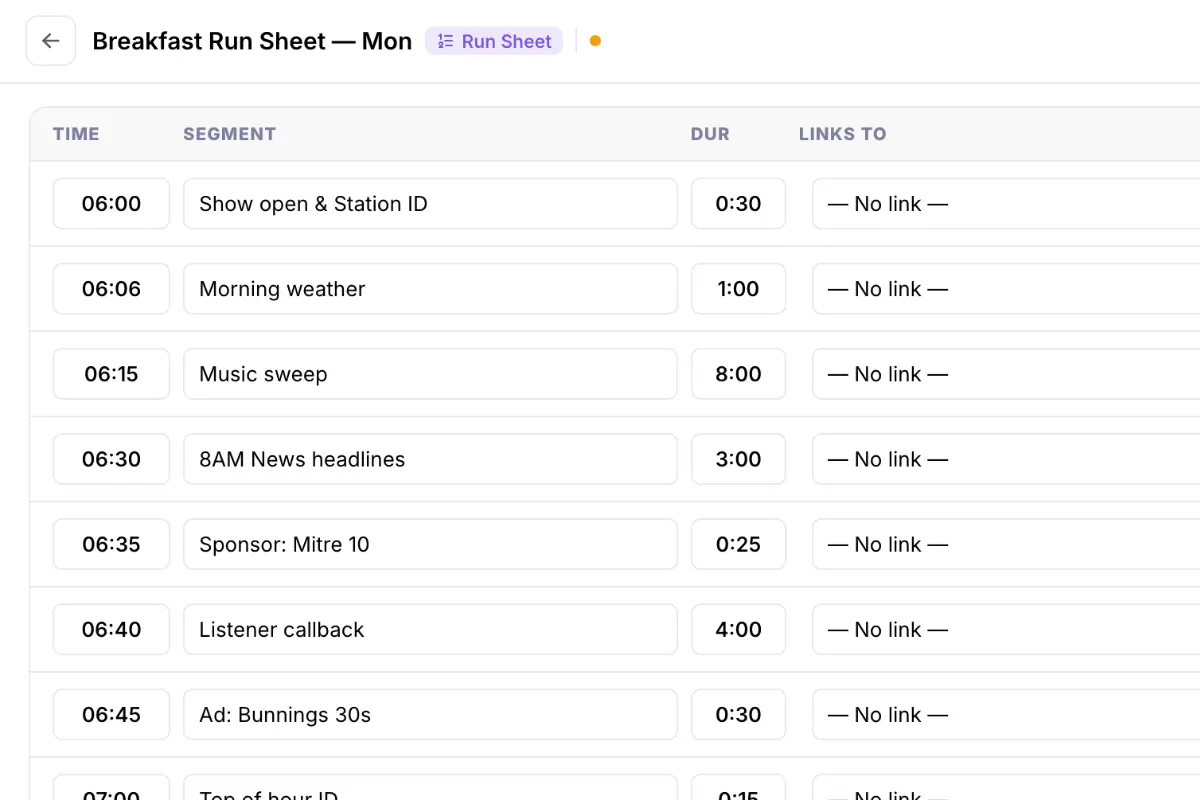Edit the 0:30 duration for Ad: Bunnings 30s
Viewport: 1200px width, 800px height.
tap(738, 714)
